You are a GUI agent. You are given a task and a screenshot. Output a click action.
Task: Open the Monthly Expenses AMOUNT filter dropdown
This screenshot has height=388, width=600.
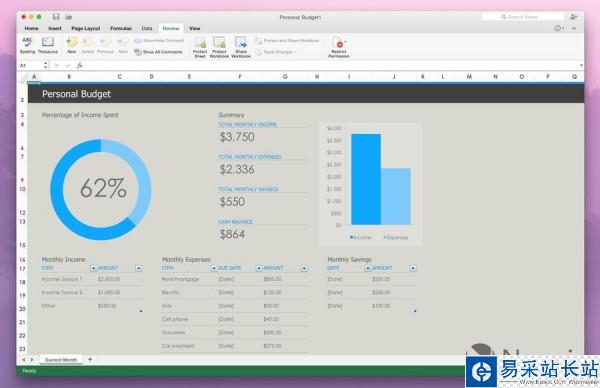pos(304,268)
